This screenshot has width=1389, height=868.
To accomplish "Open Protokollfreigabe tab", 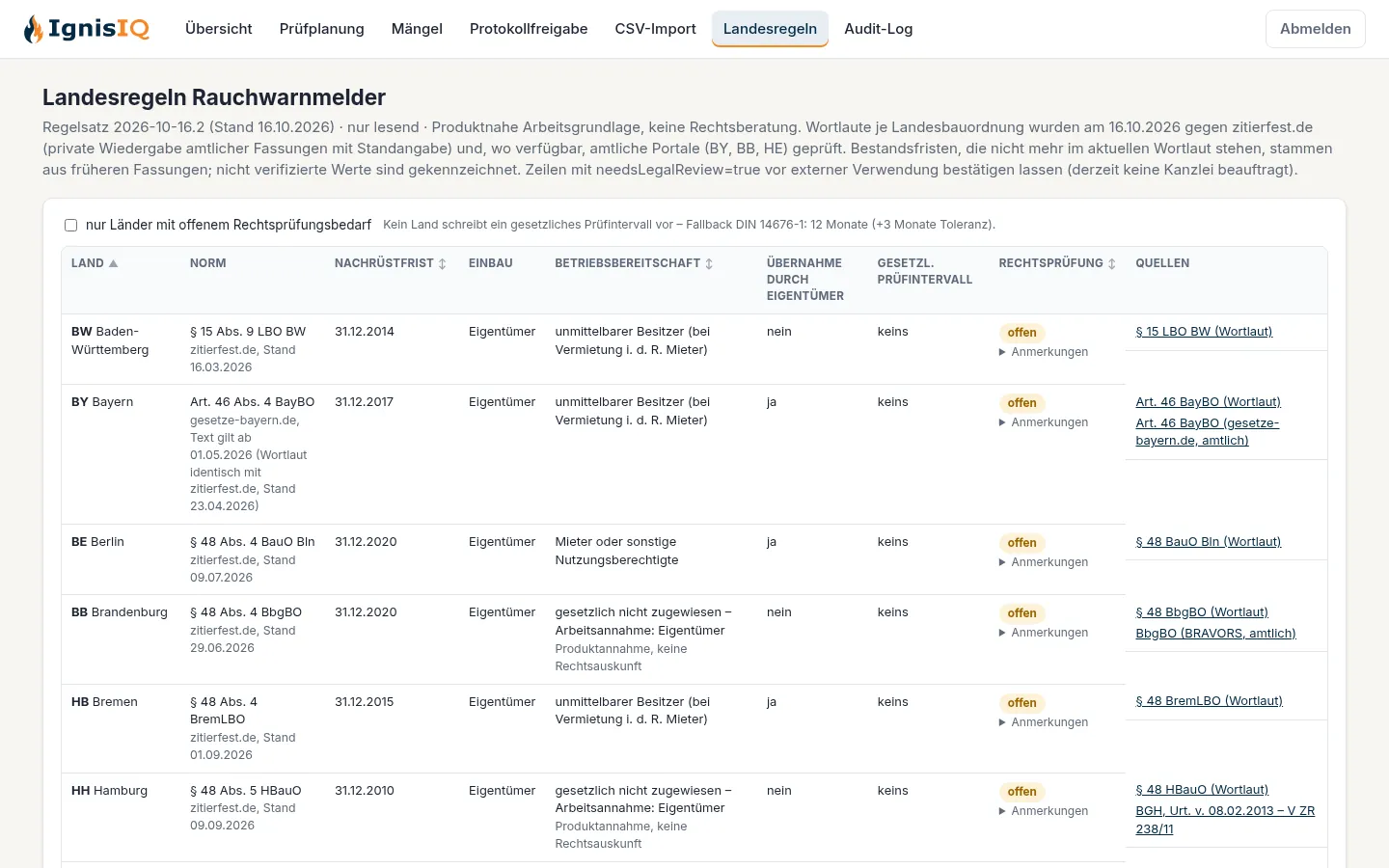I will click(529, 29).
